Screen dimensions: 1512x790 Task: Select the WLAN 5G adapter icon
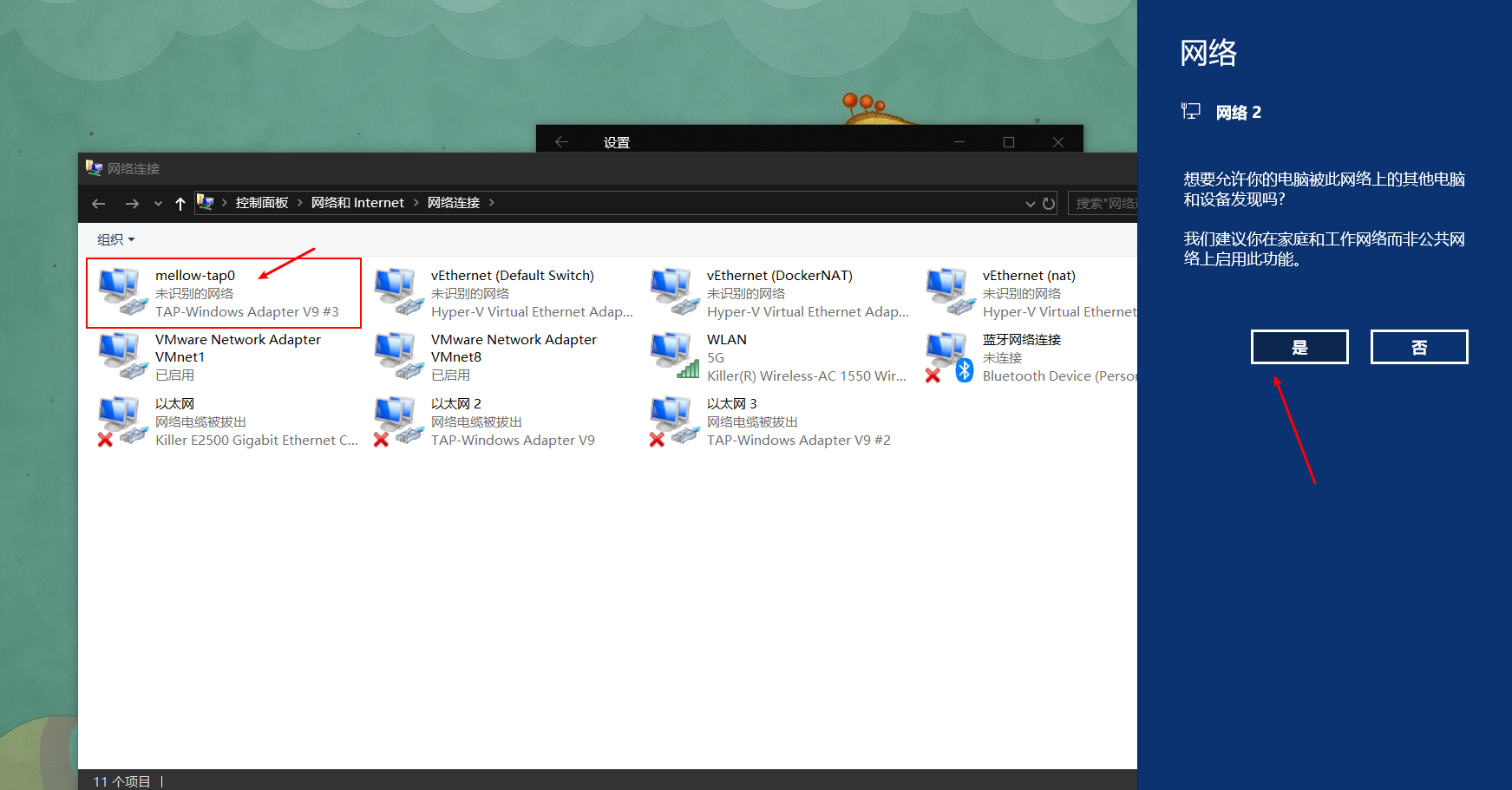coord(673,356)
